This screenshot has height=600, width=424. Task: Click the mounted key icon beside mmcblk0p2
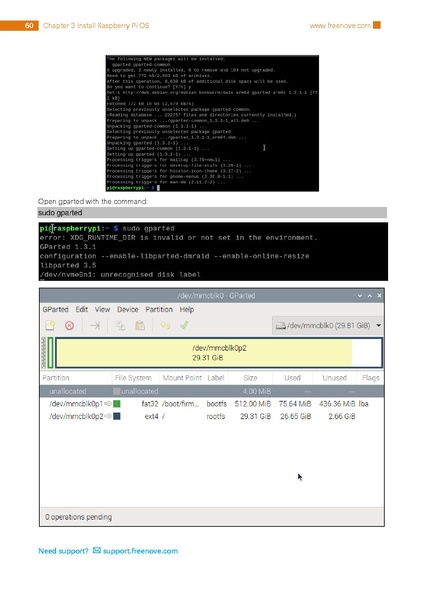108,416
